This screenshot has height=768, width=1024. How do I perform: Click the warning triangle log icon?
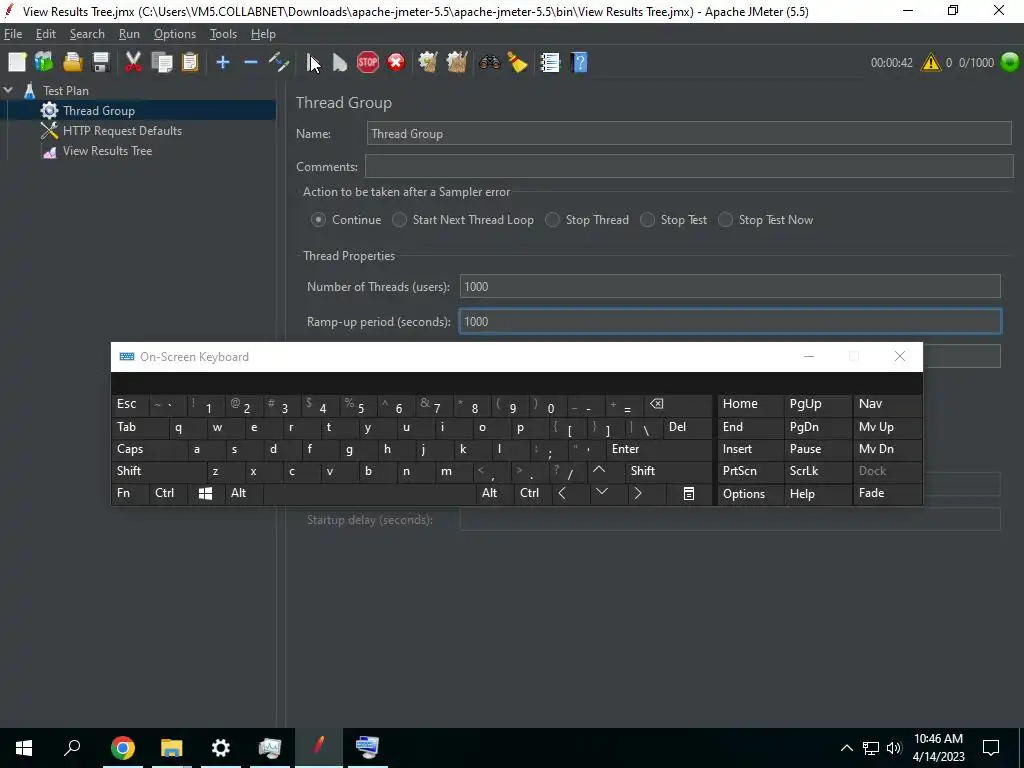pyautogui.click(x=931, y=63)
